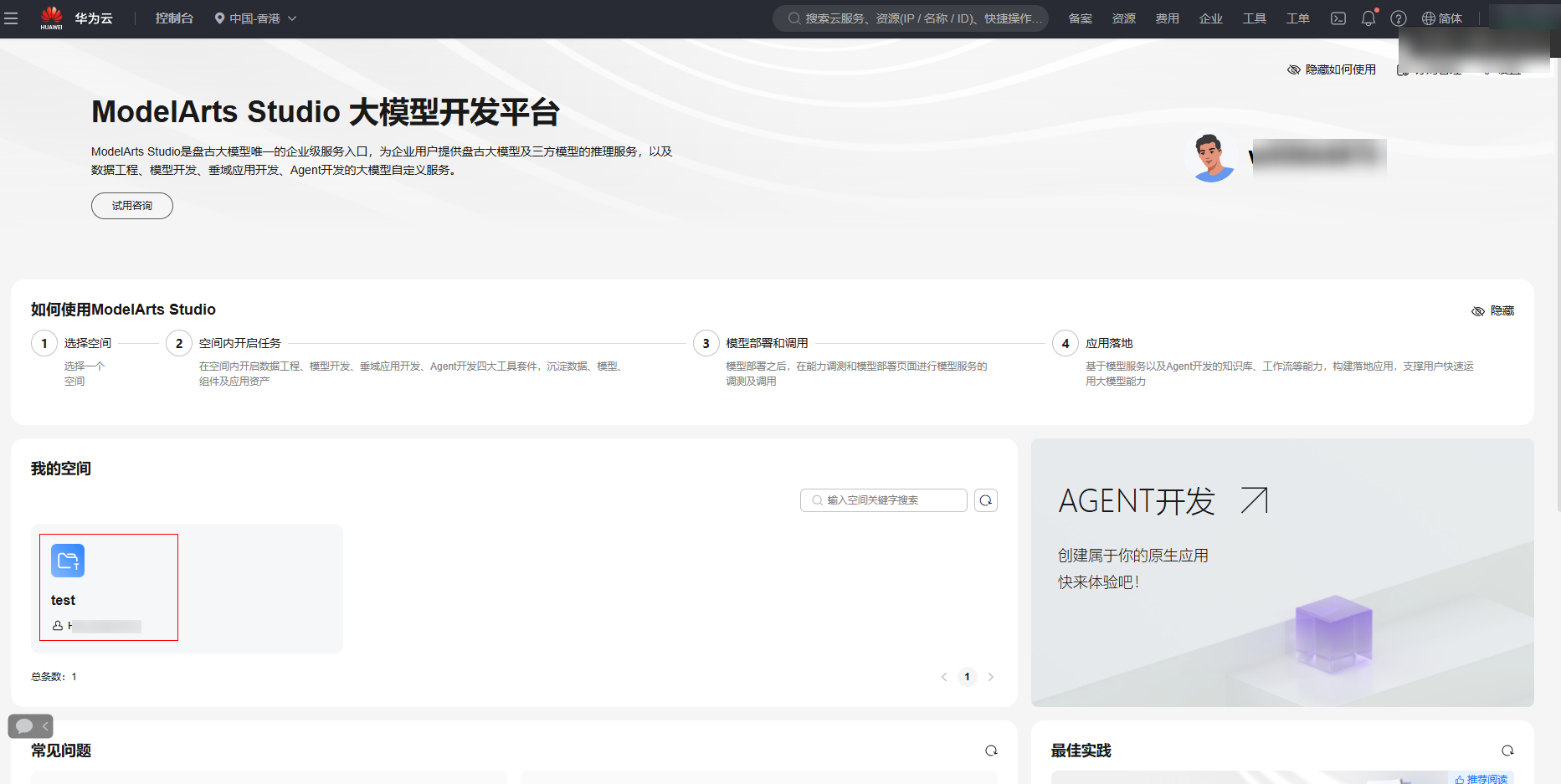Viewport: 1561px width, 784px height.
Task: Click the step 3 number circle
Action: [x=706, y=343]
